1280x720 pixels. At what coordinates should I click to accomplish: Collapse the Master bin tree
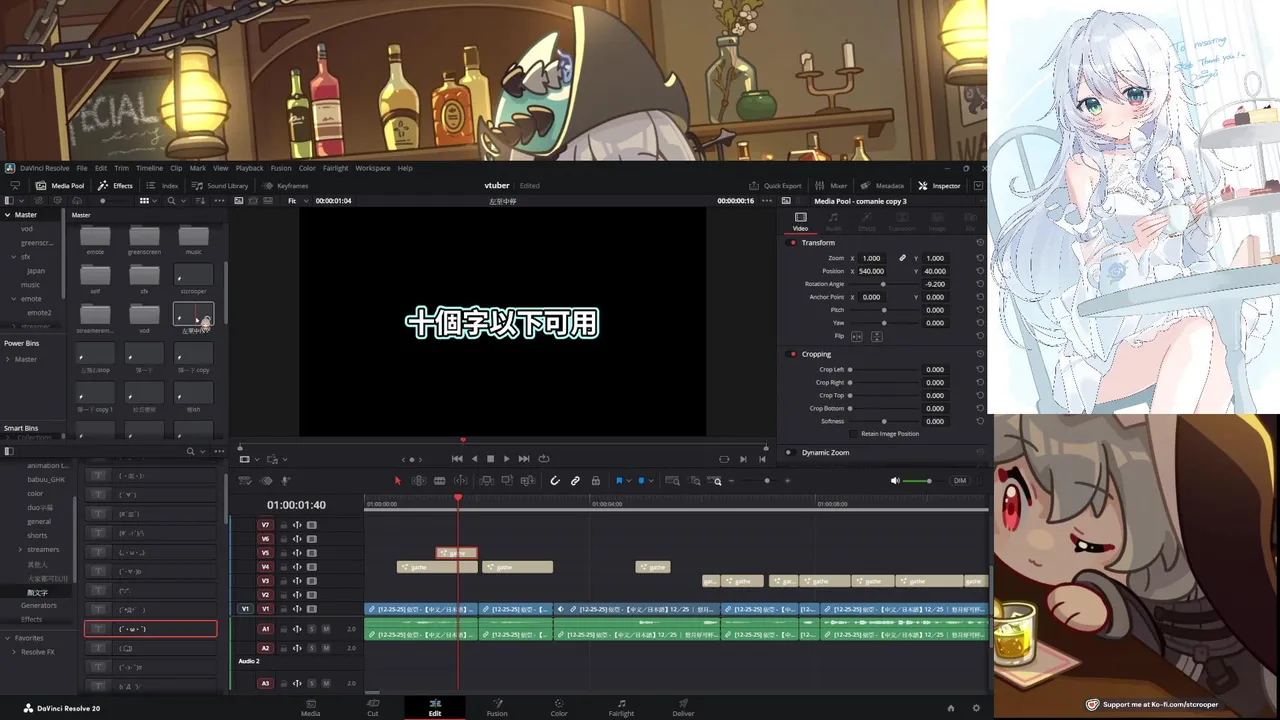tap(8, 215)
